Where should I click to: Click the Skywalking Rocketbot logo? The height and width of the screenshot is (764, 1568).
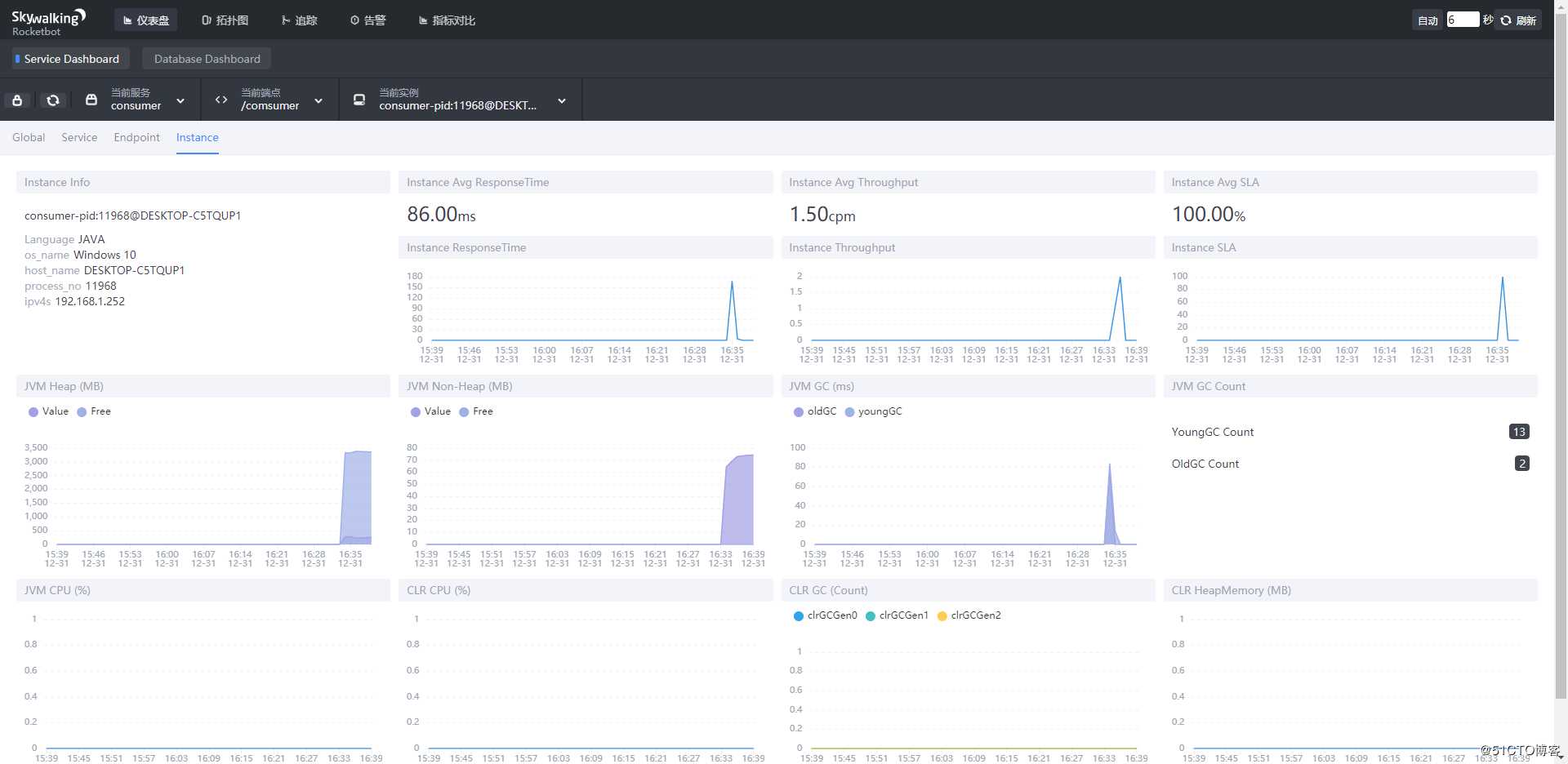(48, 22)
